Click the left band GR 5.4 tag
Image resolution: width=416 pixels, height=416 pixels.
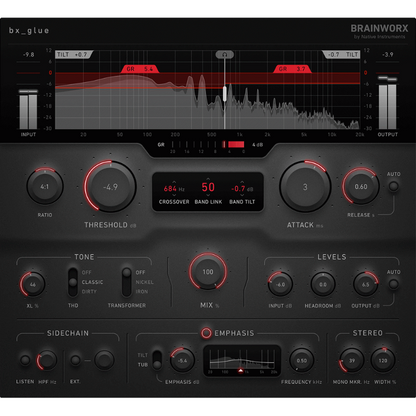point(140,69)
